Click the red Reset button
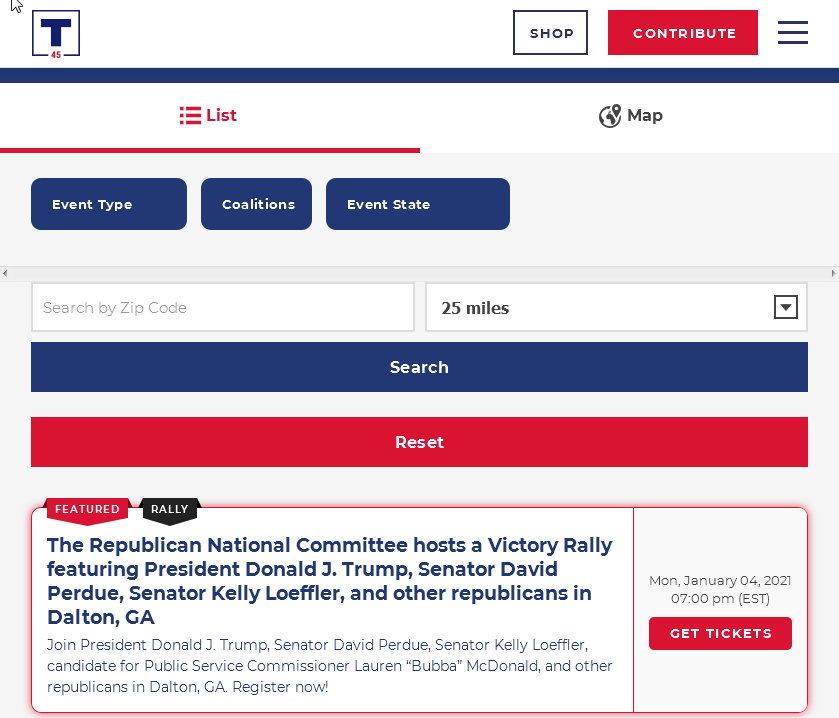The width and height of the screenshot is (839, 718). (419, 442)
